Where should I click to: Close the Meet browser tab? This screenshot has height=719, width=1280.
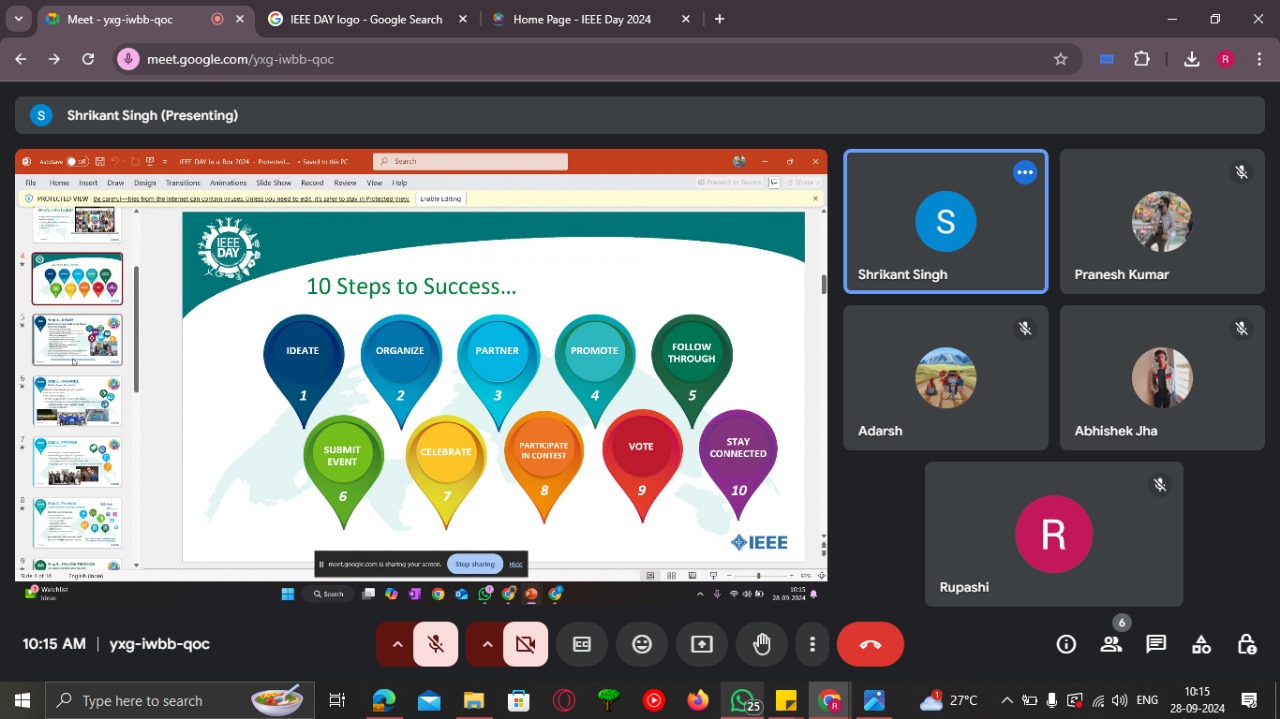coord(240,19)
